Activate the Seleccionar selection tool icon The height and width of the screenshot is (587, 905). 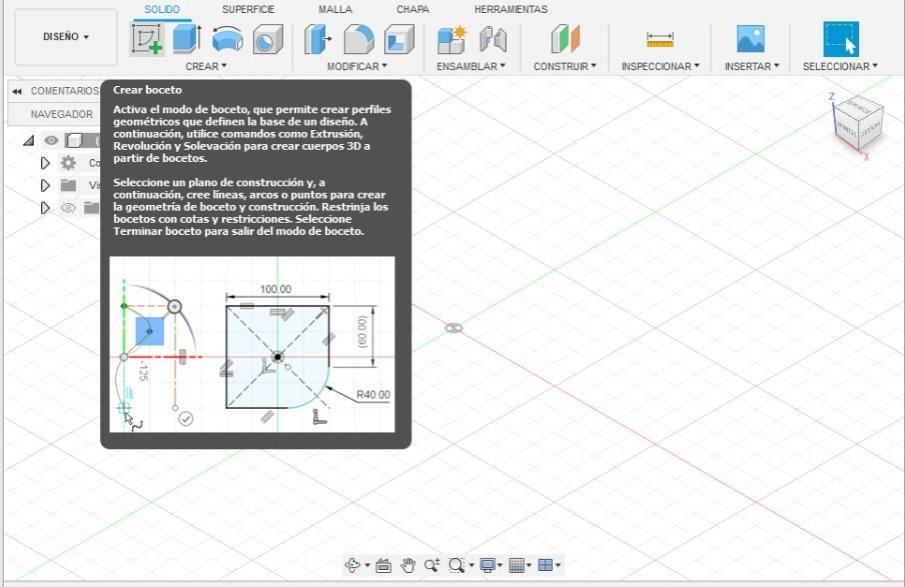tap(840, 39)
